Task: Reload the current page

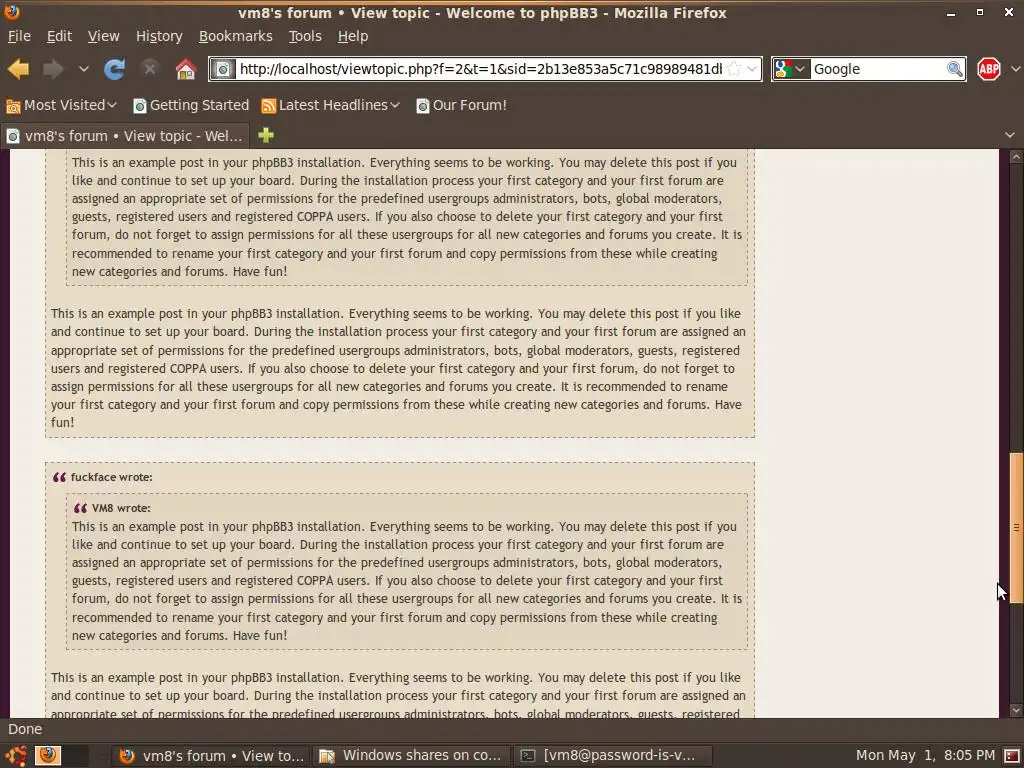Action: tap(115, 69)
